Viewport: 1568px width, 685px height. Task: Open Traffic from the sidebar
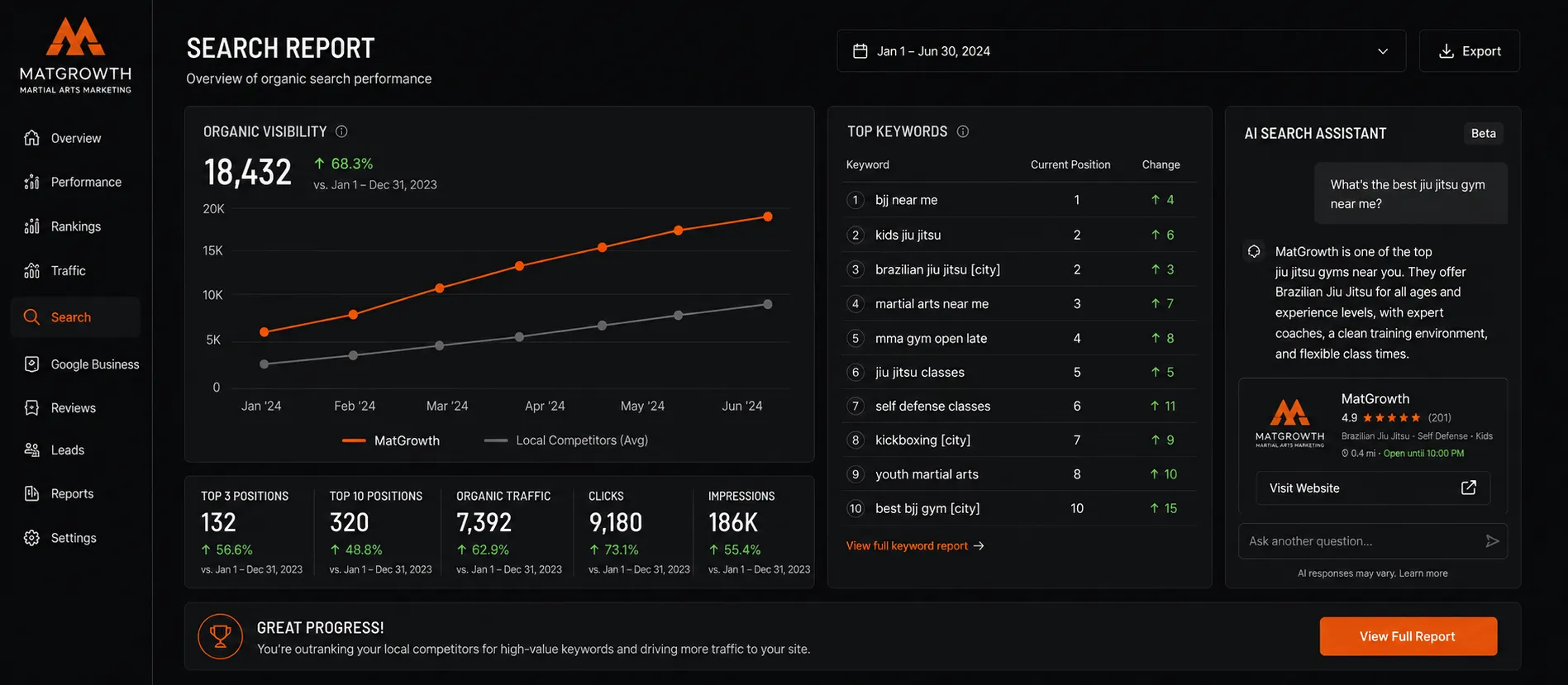pyautogui.click(x=69, y=270)
